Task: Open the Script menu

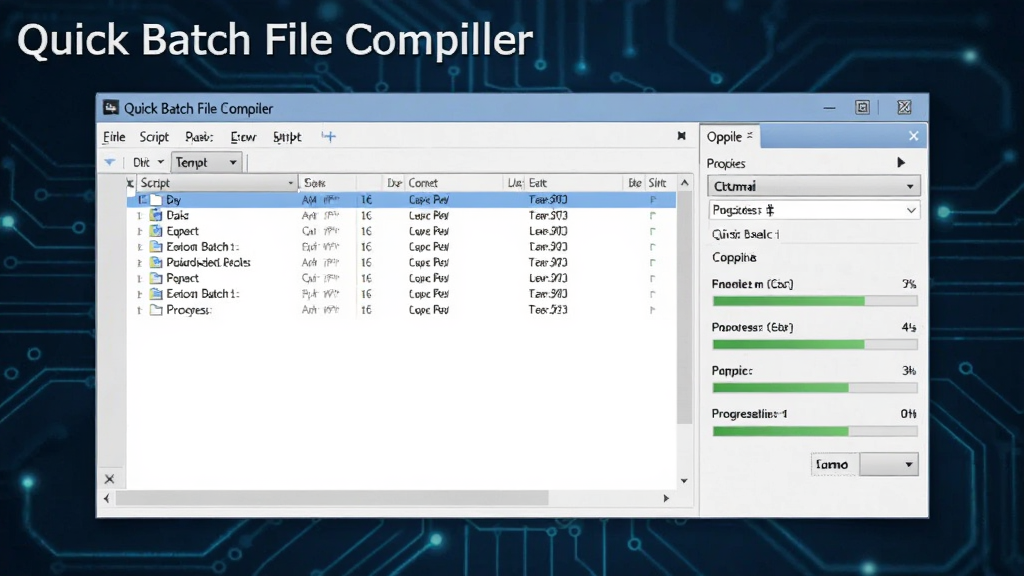Action: [154, 136]
